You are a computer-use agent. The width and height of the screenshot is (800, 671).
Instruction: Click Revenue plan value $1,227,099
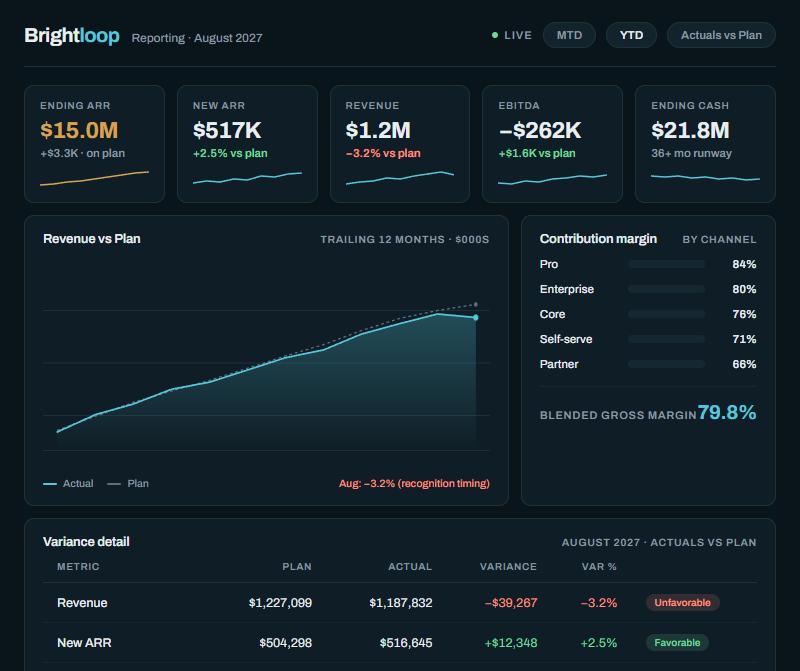pyautogui.click(x=280, y=603)
